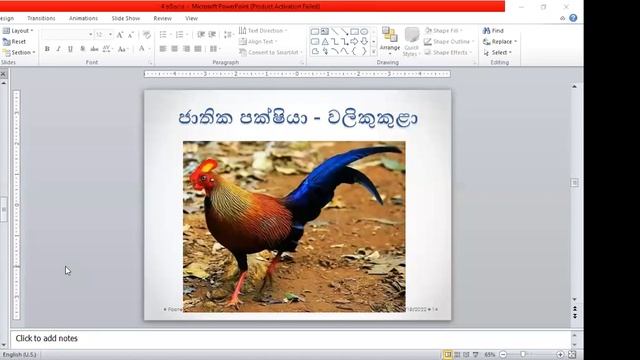Toggle Underline formatting
Image resolution: width=640 pixels, height=360 pixels.
click(x=70, y=49)
